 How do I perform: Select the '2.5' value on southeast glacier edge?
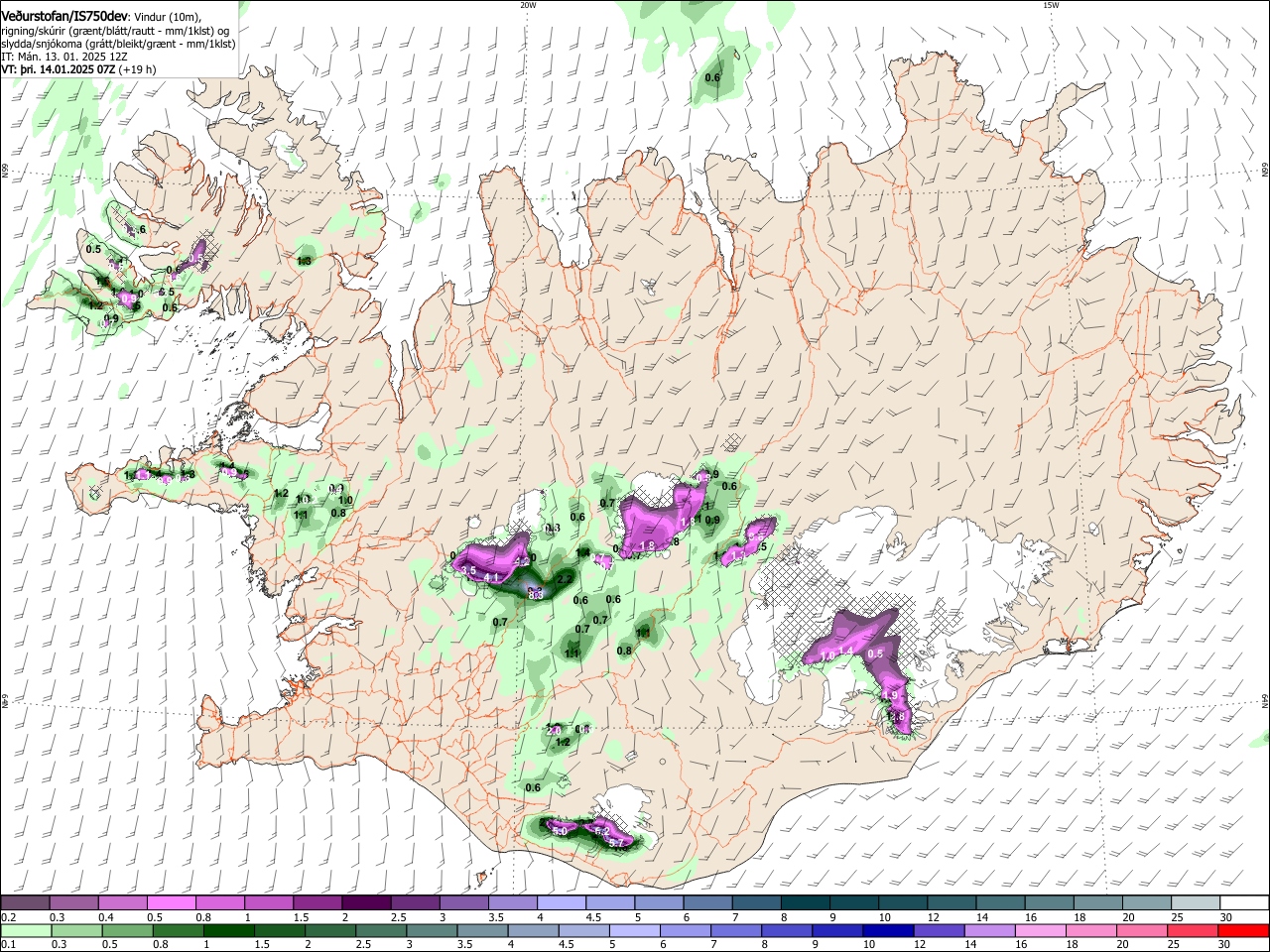pos(897,716)
